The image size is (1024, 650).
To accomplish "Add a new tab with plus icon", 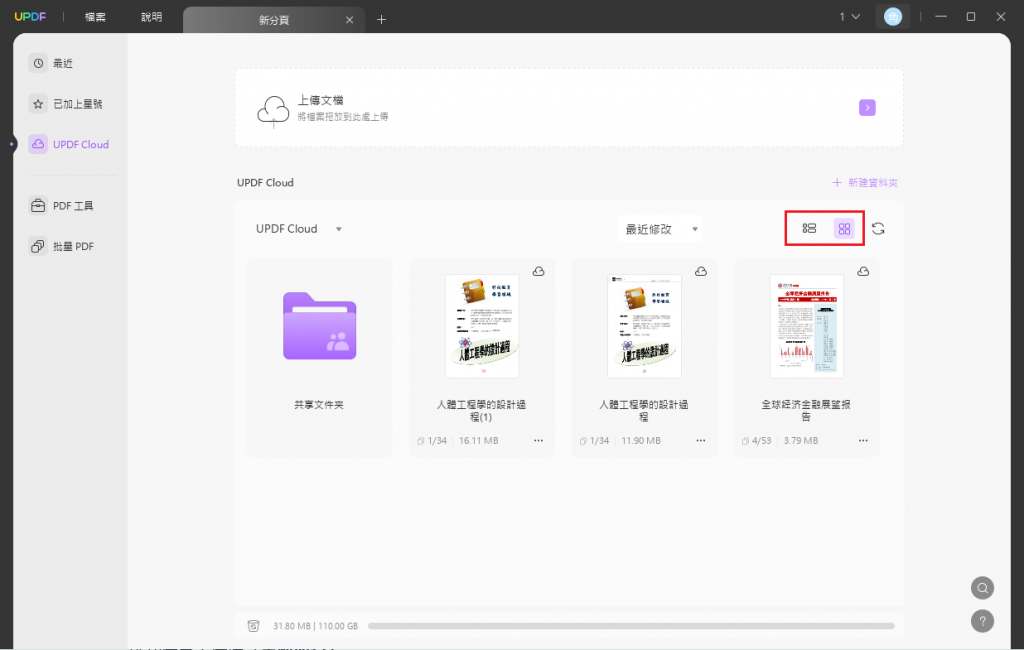I will coord(381,20).
